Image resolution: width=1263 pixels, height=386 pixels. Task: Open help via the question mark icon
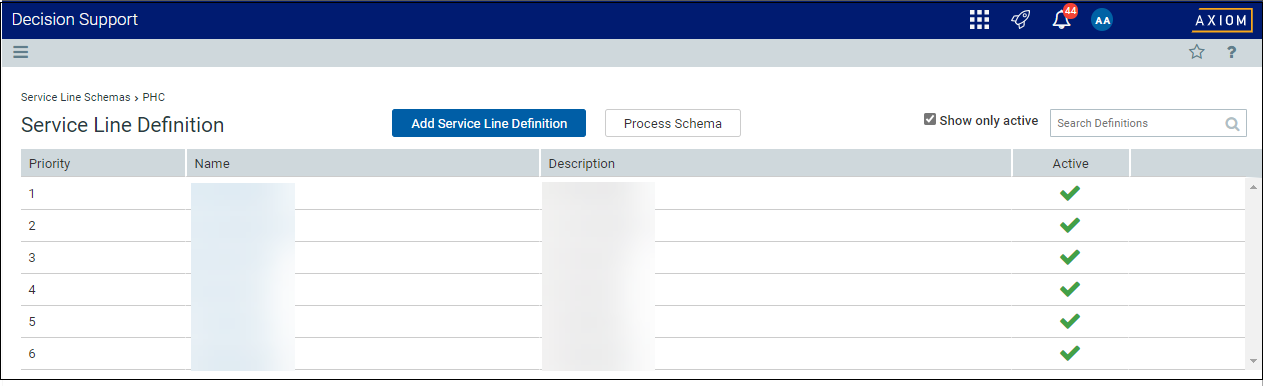tap(1232, 53)
